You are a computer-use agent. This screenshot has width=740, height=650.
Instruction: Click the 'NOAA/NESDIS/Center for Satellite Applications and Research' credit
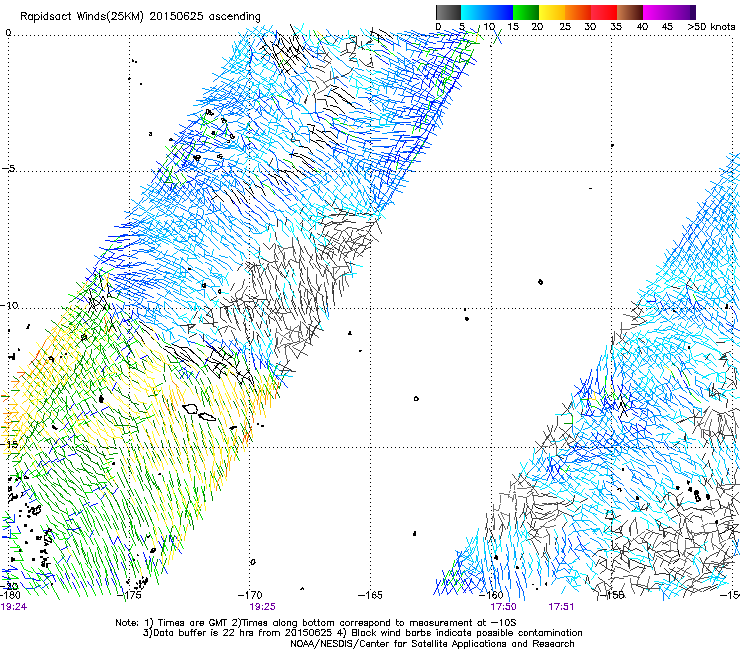pyautogui.click(x=432, y=644)
